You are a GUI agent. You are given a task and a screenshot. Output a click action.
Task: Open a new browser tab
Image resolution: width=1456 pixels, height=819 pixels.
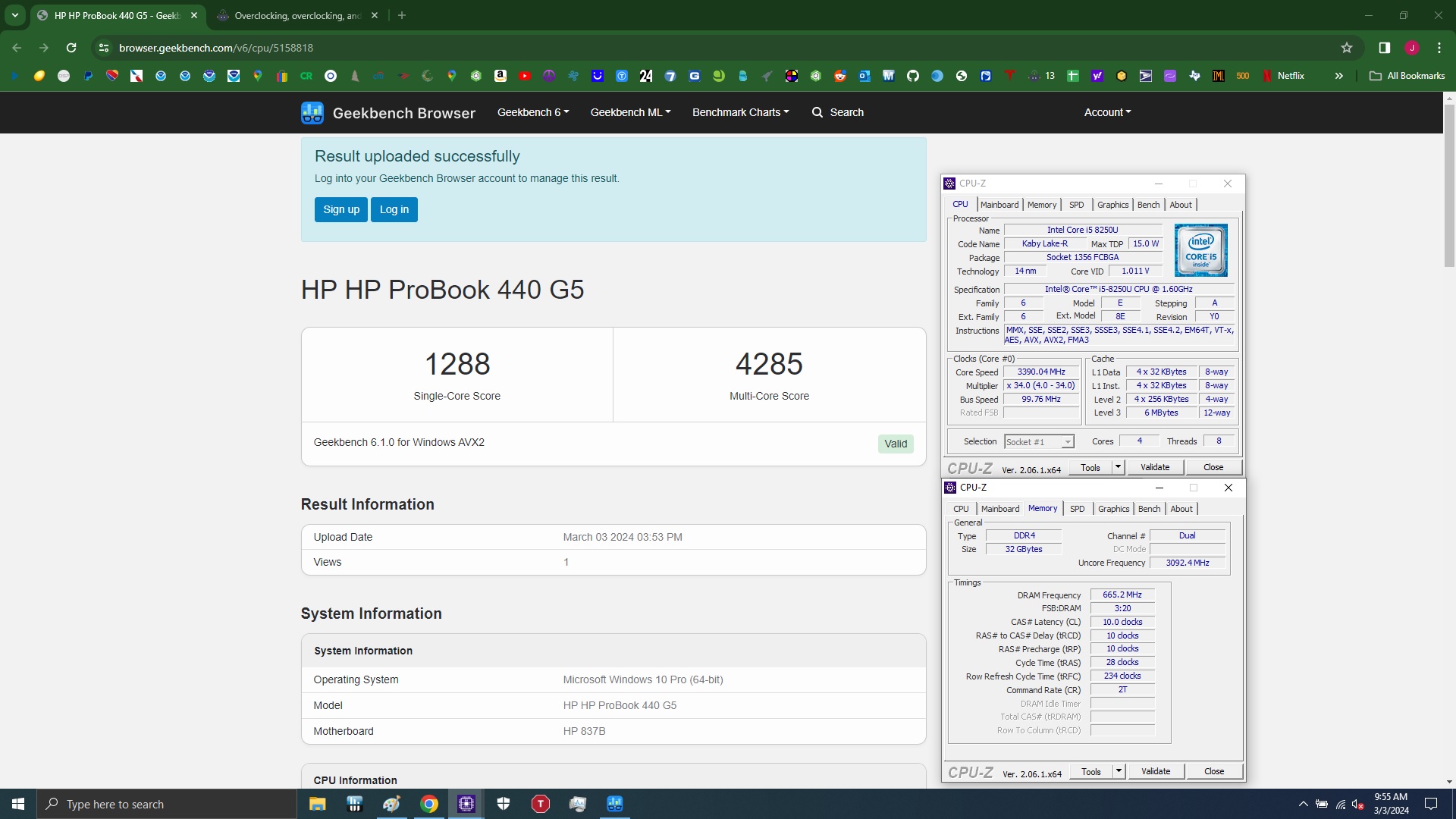tap(402, 15)
